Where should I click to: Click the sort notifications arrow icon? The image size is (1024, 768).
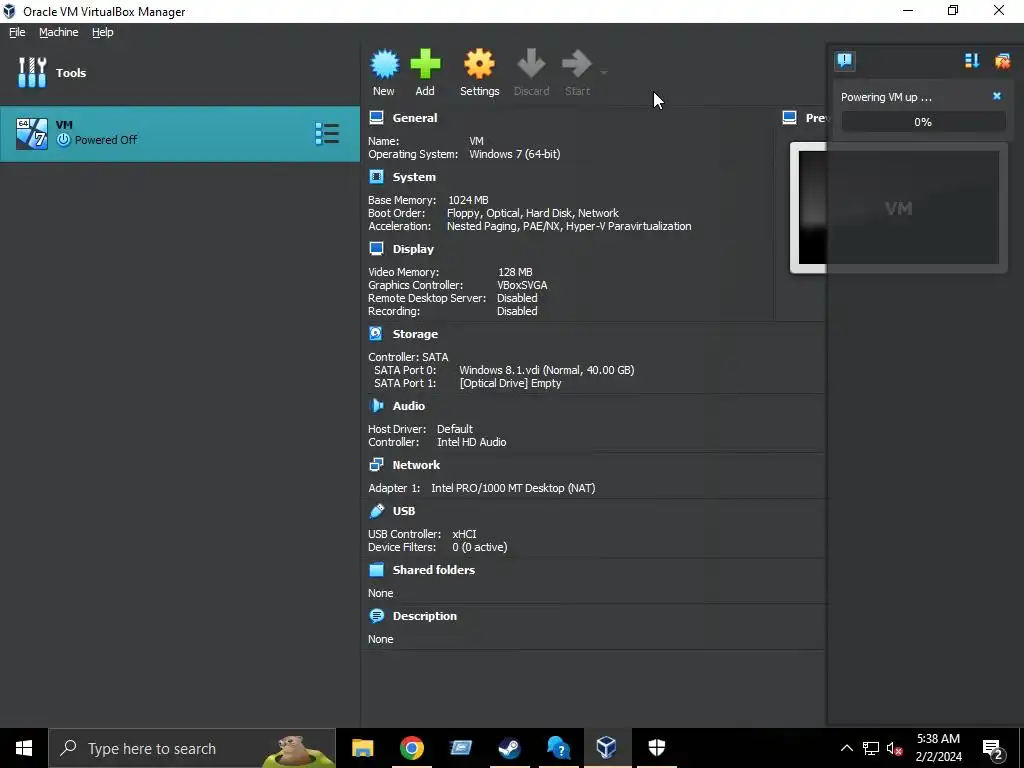[972, 61]
